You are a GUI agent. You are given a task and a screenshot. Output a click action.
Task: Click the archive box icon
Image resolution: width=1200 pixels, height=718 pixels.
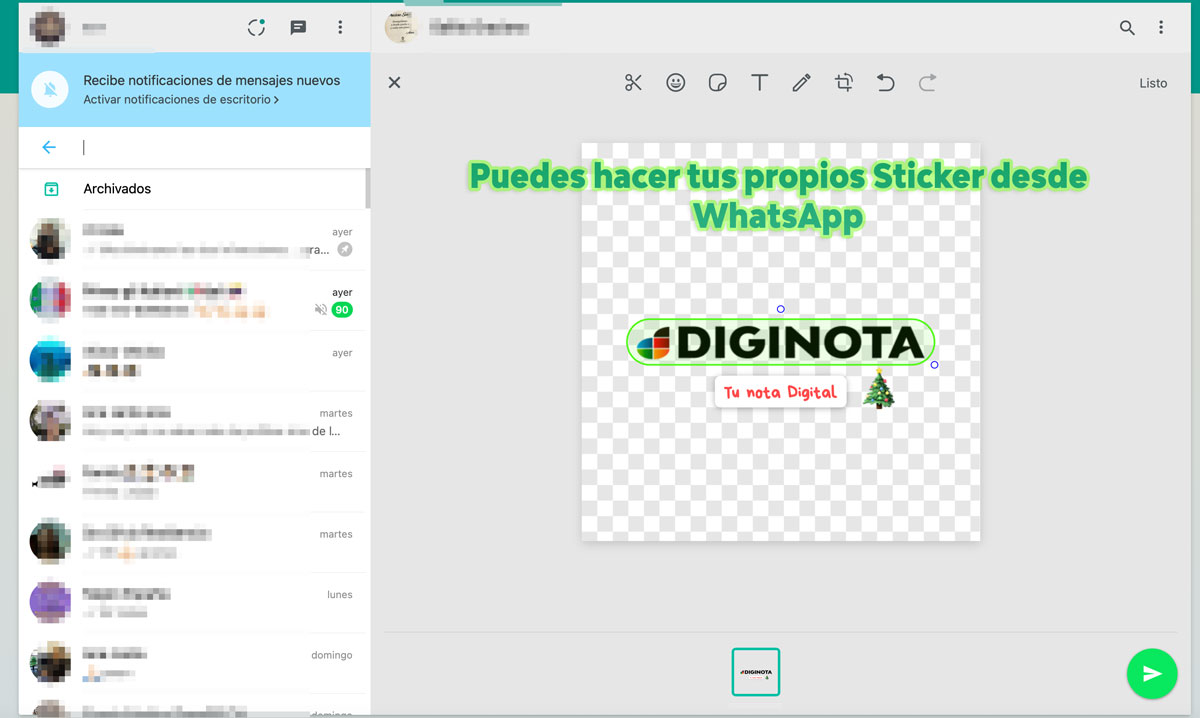51,189
